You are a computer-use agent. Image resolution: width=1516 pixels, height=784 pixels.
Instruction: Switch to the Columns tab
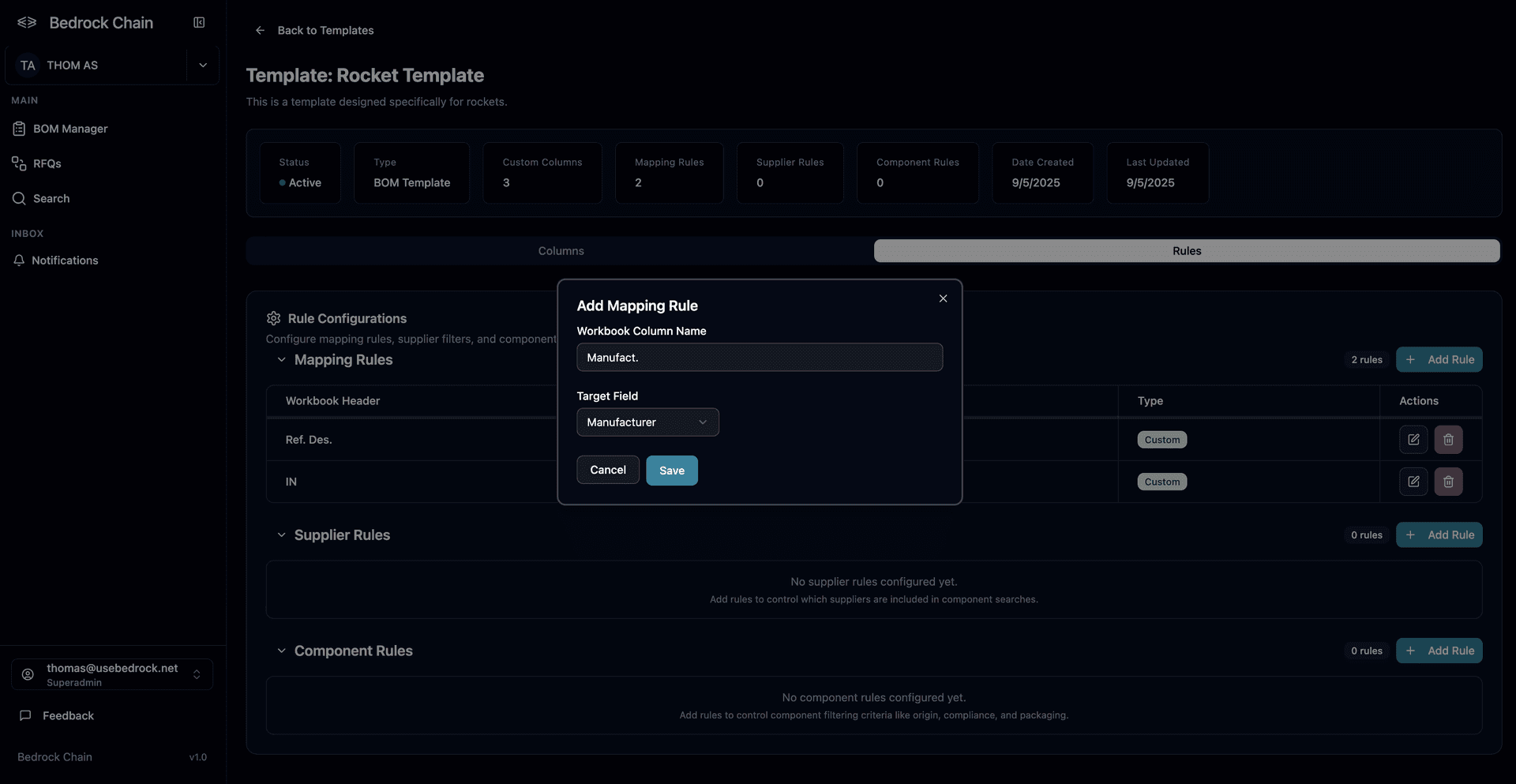coord(561,250)
